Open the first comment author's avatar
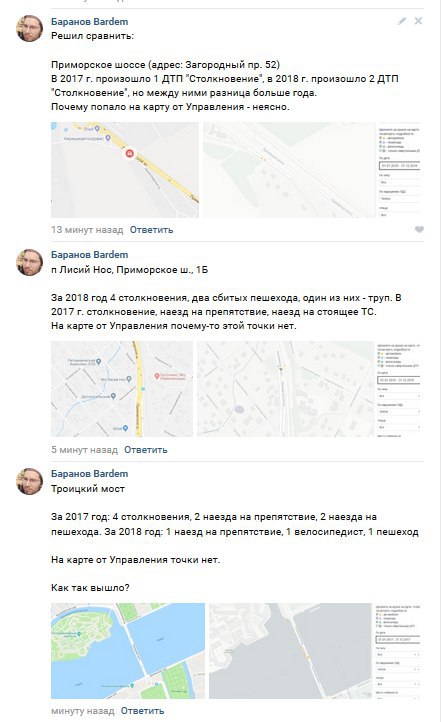The width and height of the screenshot is (441, 722). (x=30, y=29)
